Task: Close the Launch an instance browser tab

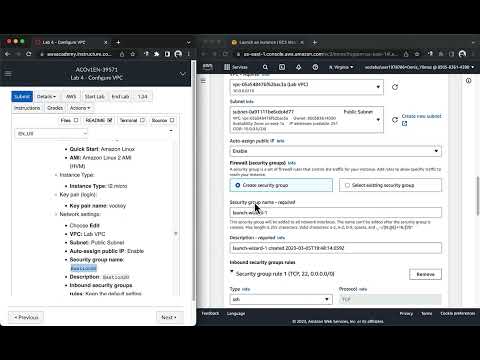Action: click(302, 42)
